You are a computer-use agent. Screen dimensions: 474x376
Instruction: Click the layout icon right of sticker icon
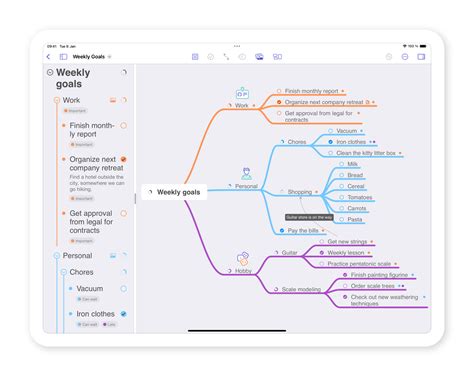[x=277, y=57]
